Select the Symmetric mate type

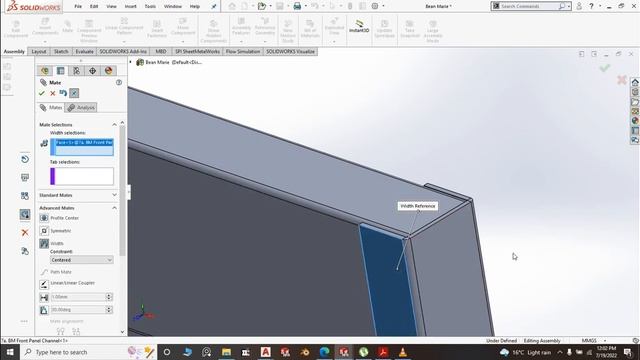tap(56, 231)
